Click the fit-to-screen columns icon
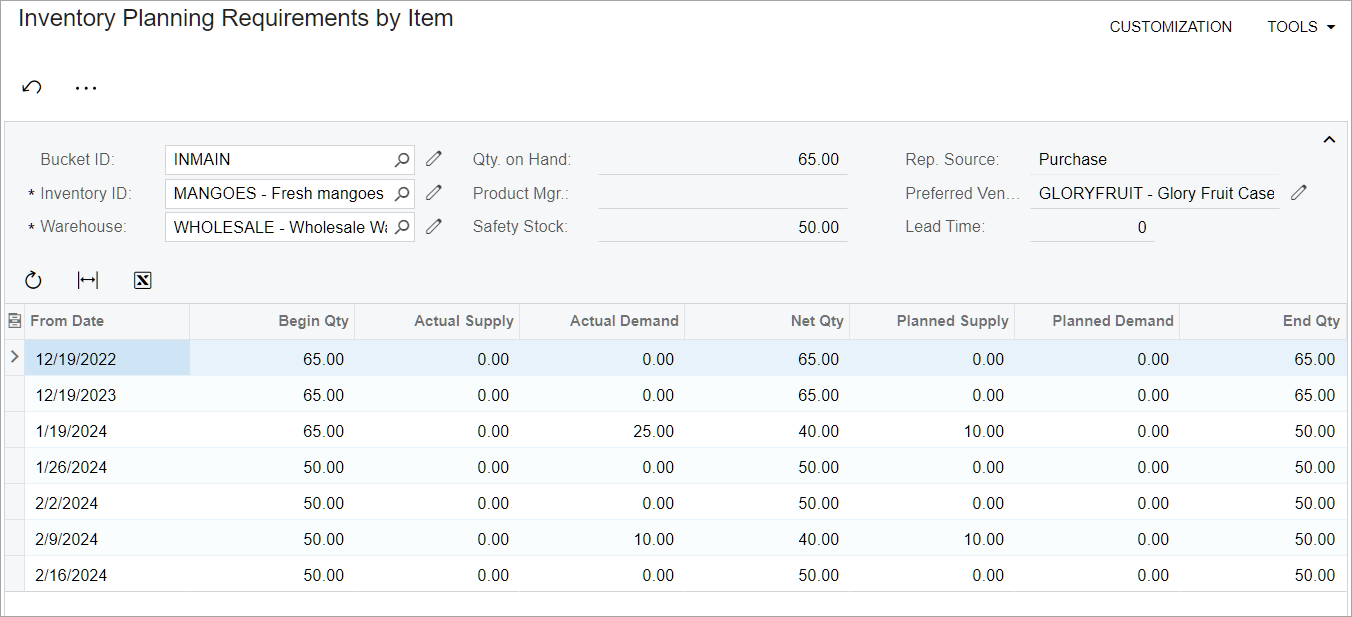 88,281
